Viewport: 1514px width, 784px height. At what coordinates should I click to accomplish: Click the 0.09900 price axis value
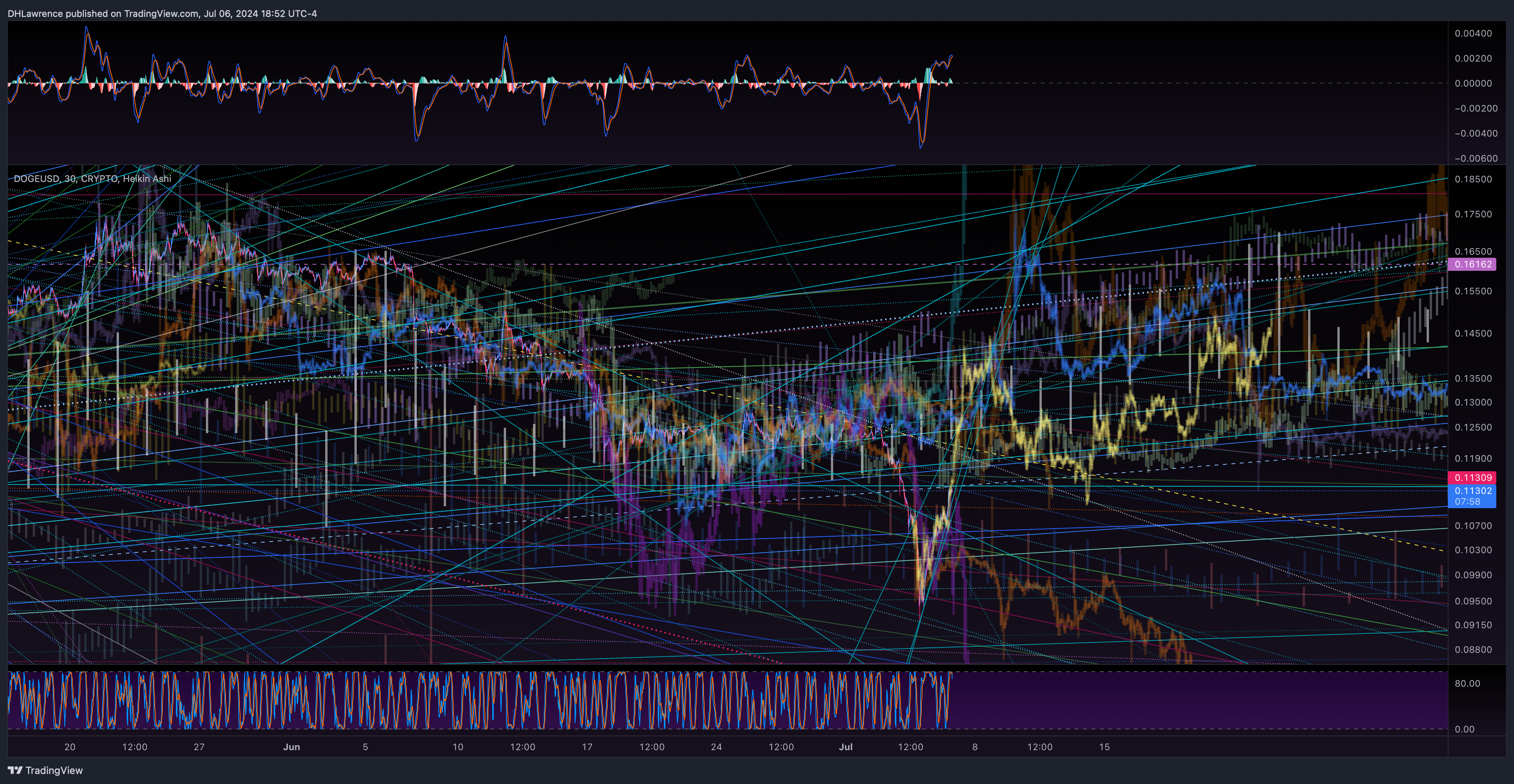[x=1473, y=575]
